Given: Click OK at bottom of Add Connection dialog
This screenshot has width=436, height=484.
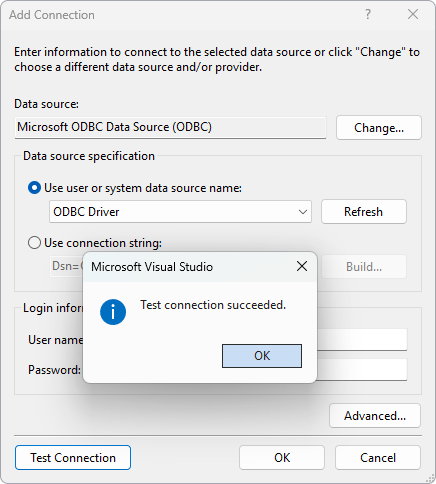Looking at the screenshot, I should [x=282, y=458].
